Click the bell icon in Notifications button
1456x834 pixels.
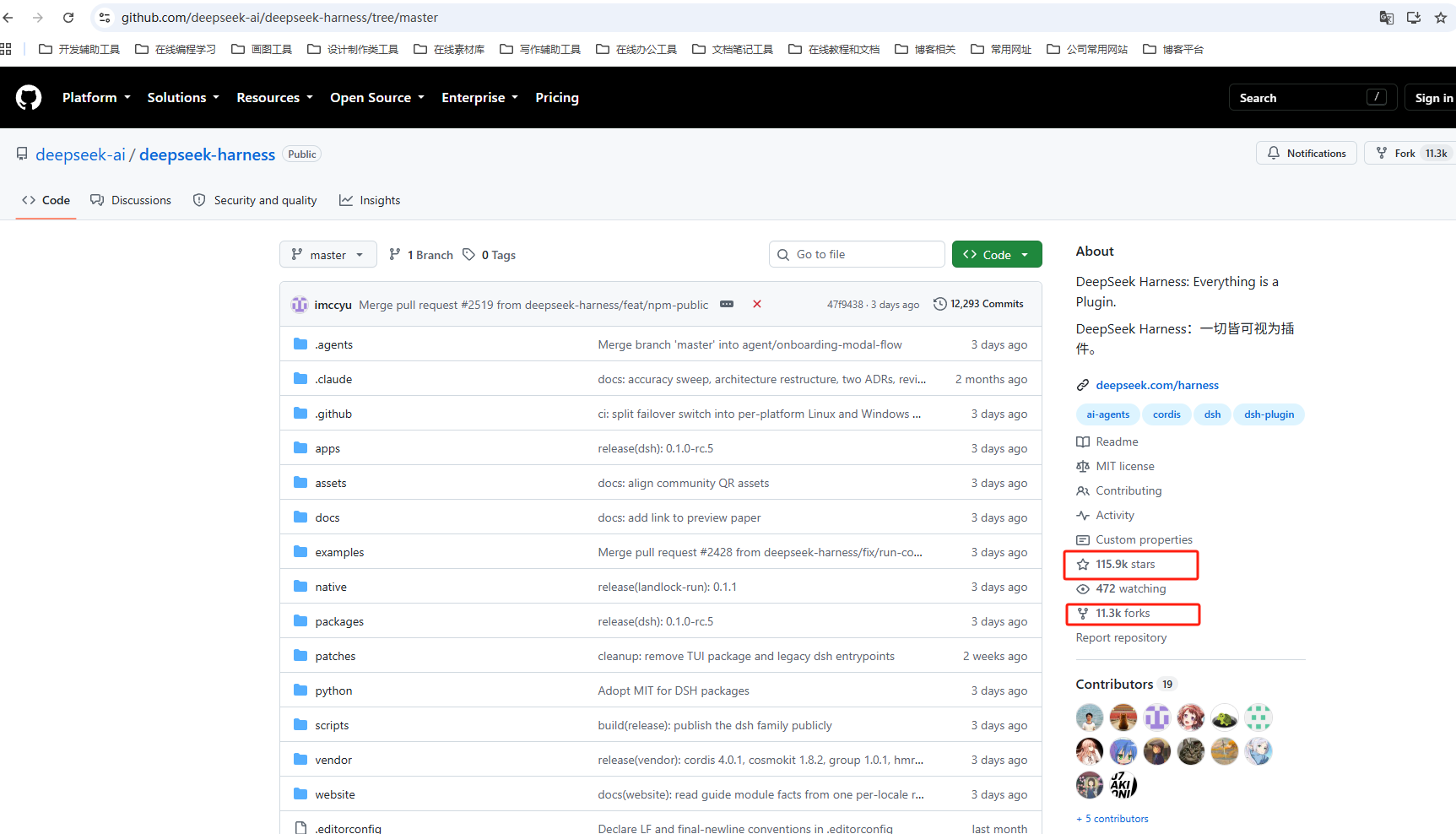[x=1274, y=153]
